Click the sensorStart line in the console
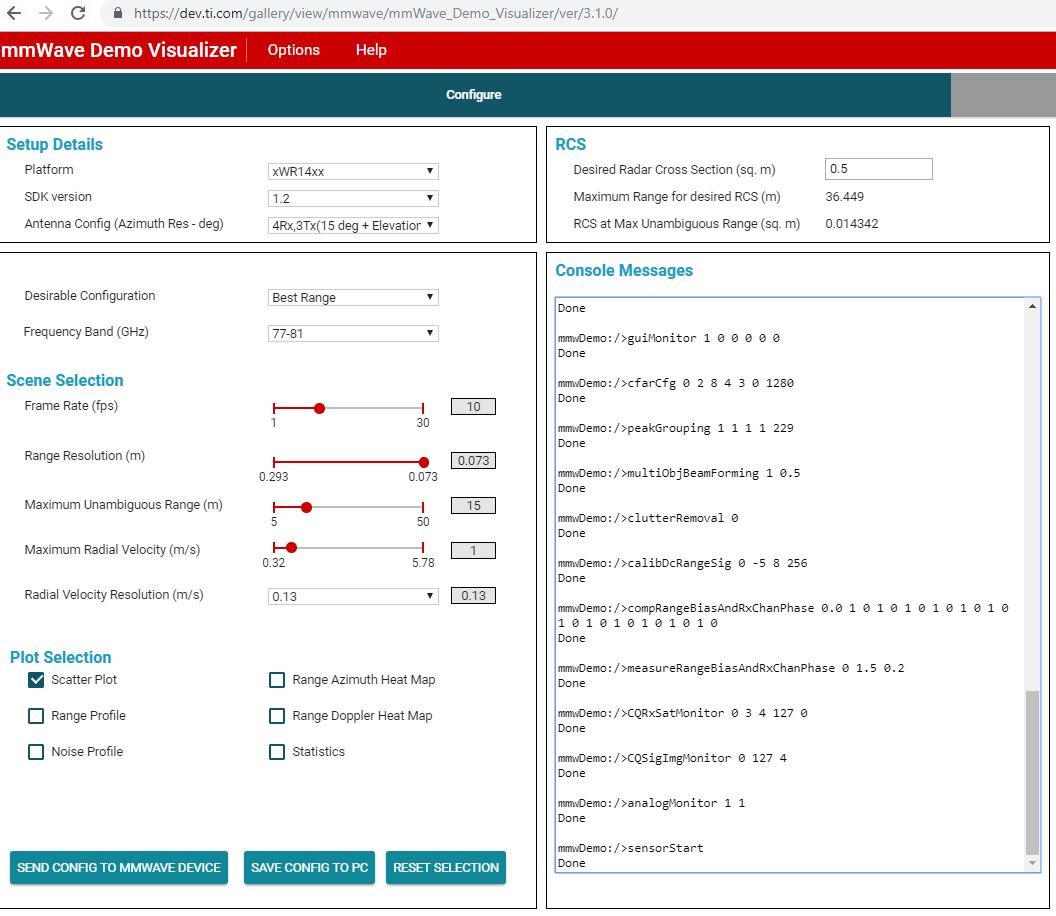Image resolution: width=1056 pixels, height=916 pixels. (x=630, y=848)
